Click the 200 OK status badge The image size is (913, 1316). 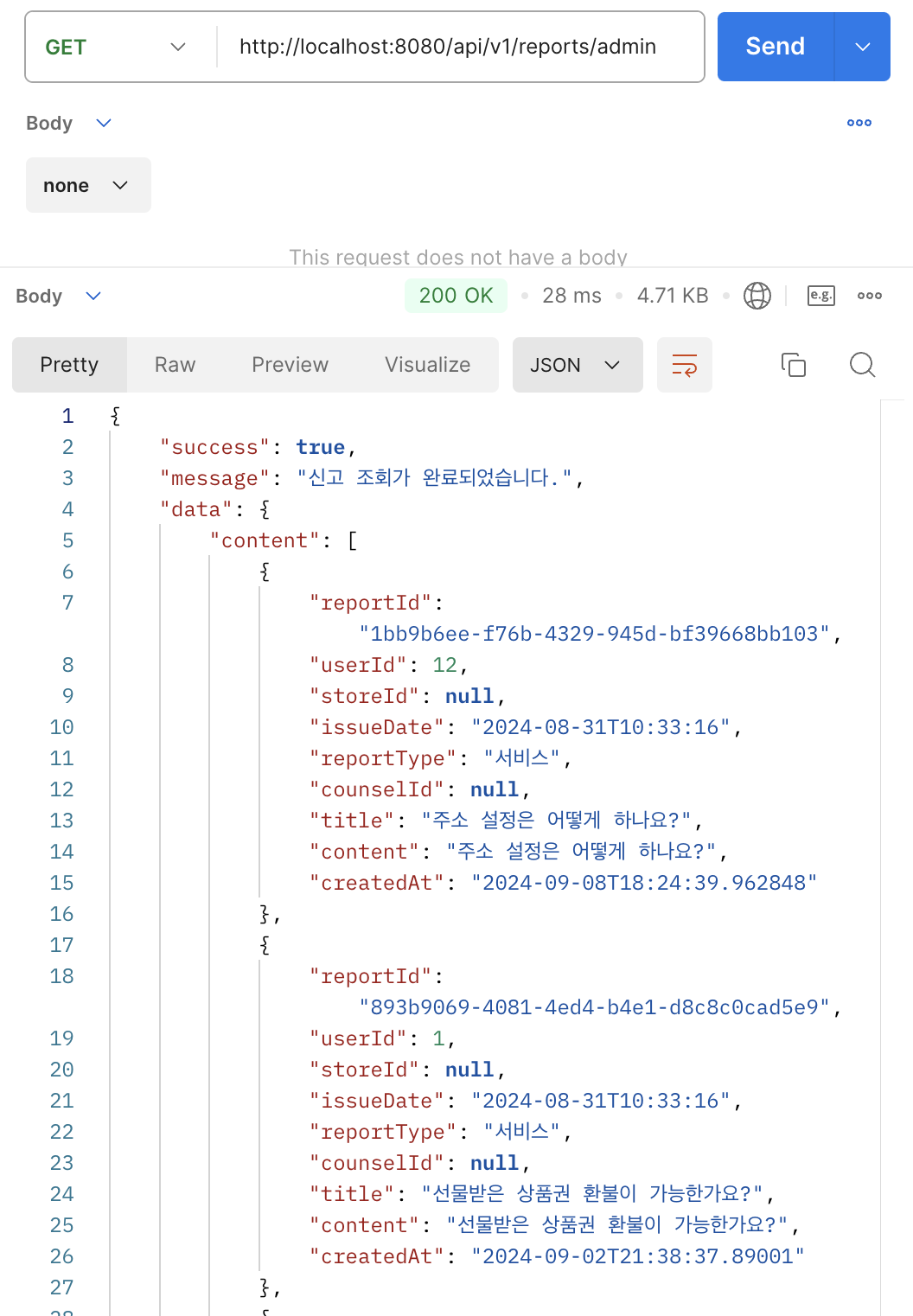(x=456, y=296)
